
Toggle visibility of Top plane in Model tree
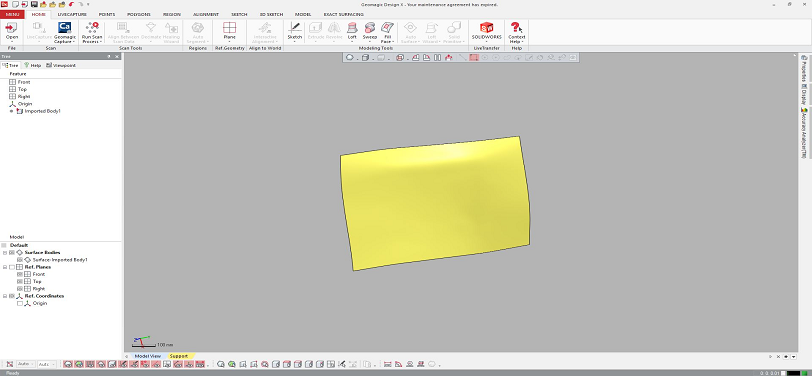(20, 281)
